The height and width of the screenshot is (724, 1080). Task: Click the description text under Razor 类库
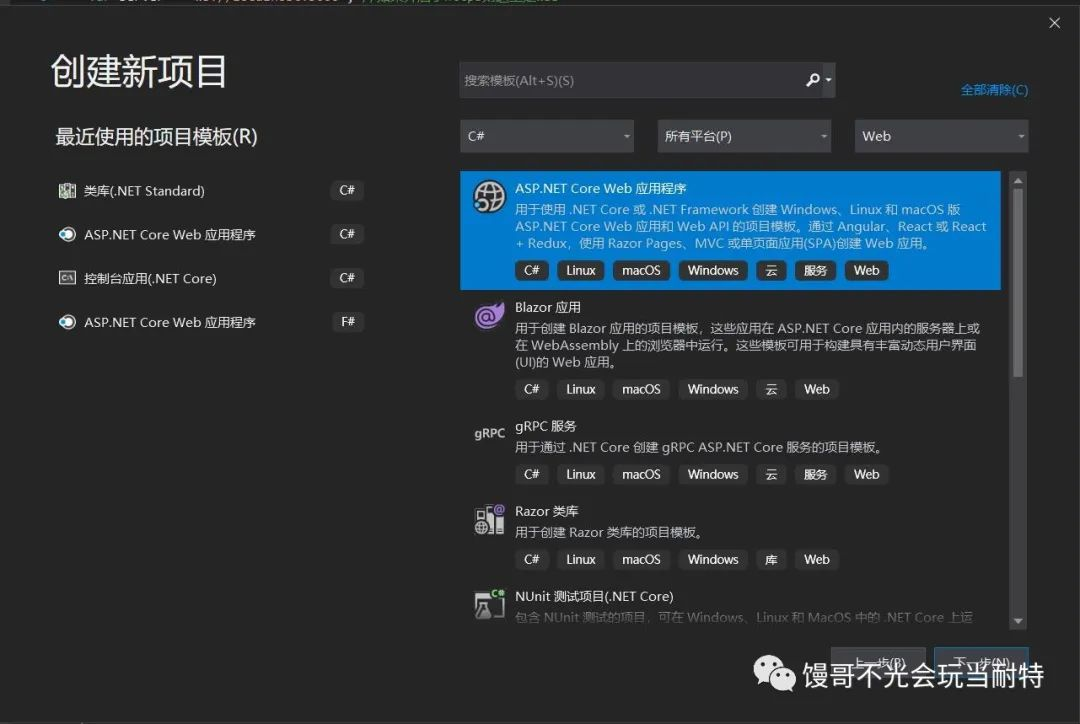(609, 532)
